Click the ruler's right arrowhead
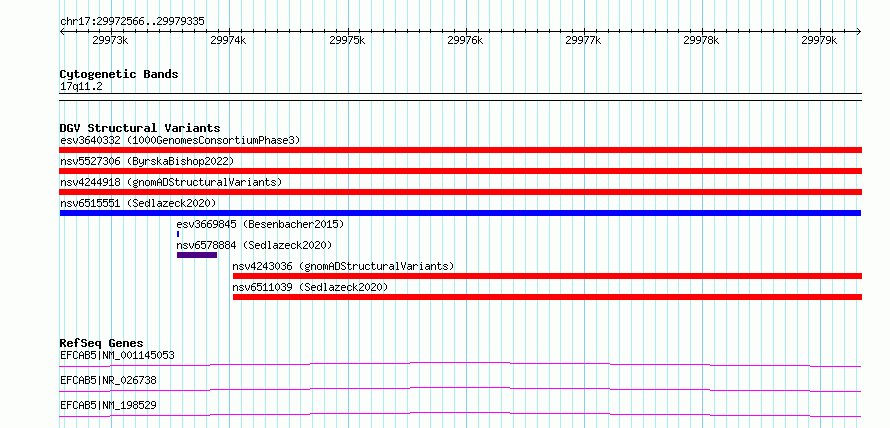 coord(858,31)
